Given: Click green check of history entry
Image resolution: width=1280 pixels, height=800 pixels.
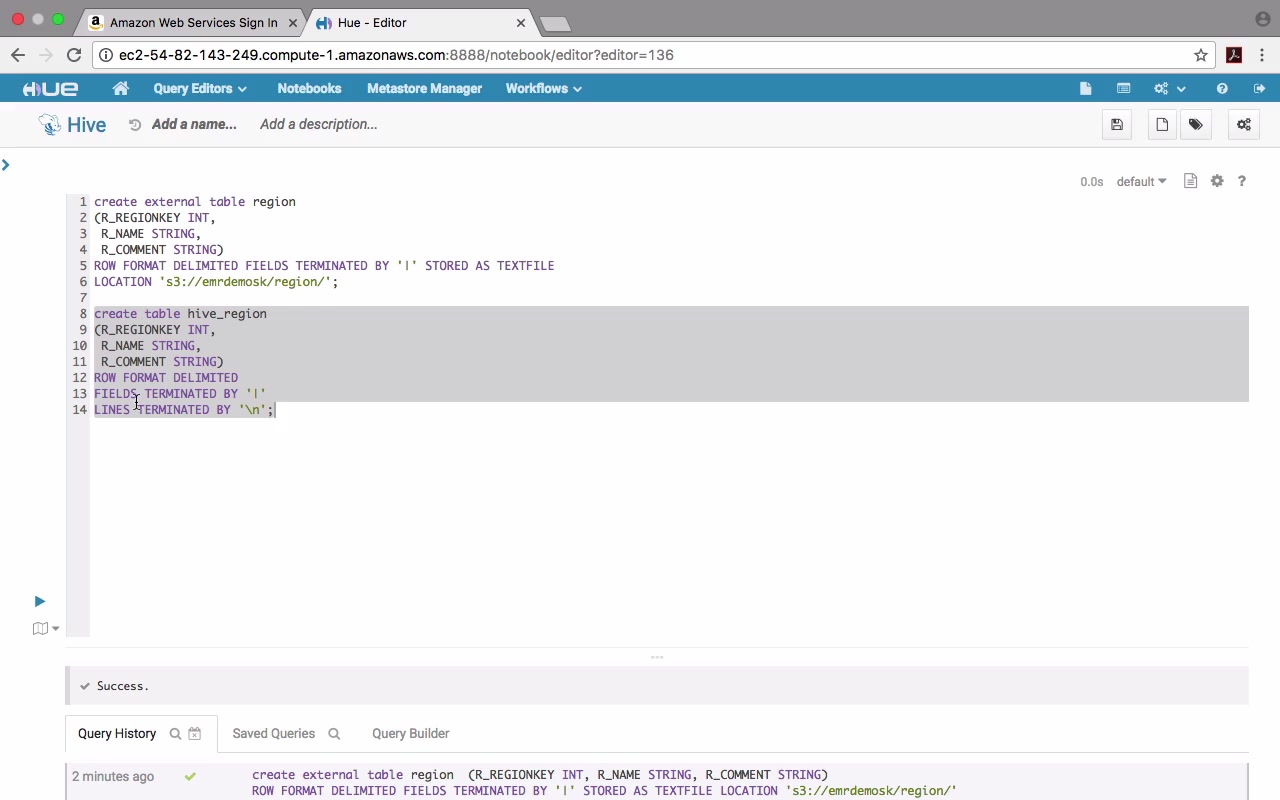Looking at the screenshot, I should pyautogui.click(x=190, y=776).
